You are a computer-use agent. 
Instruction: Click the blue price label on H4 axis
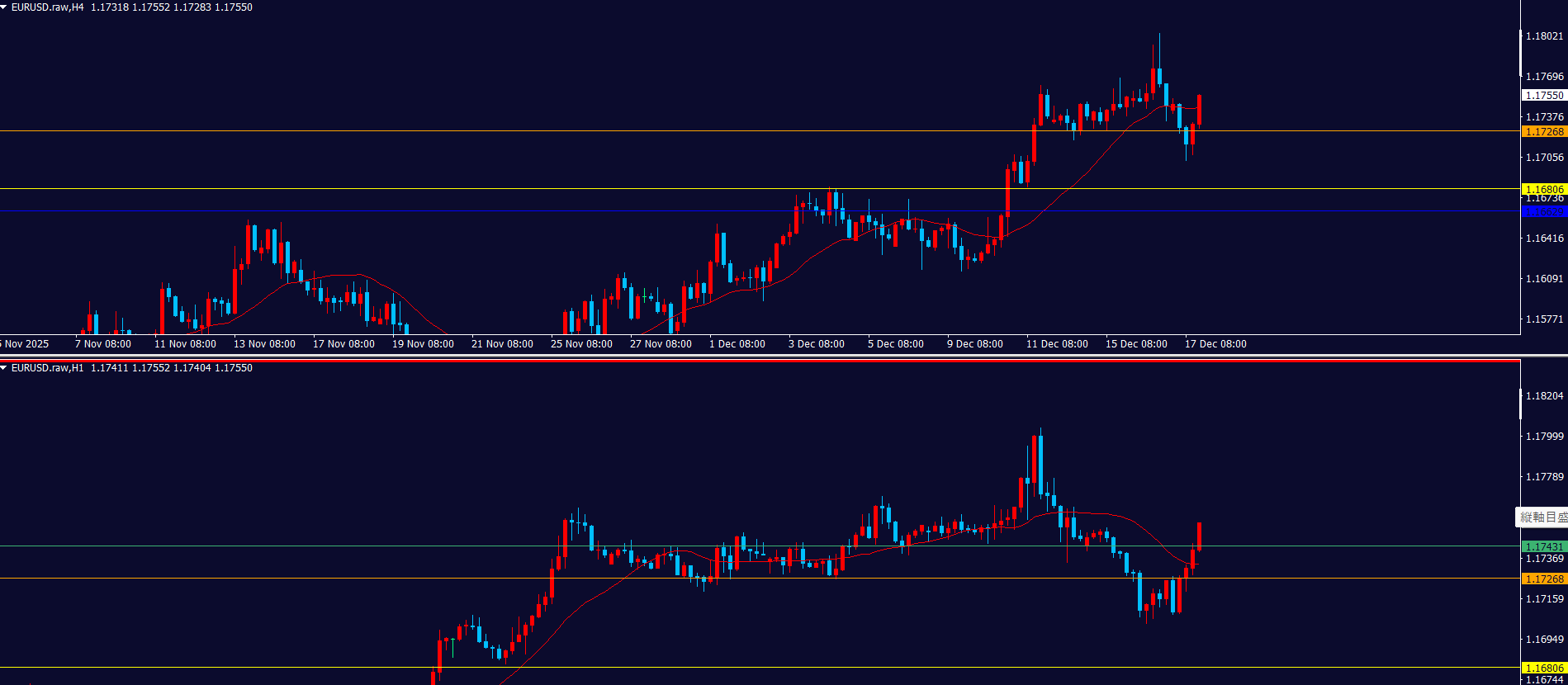click(1543, 212)
